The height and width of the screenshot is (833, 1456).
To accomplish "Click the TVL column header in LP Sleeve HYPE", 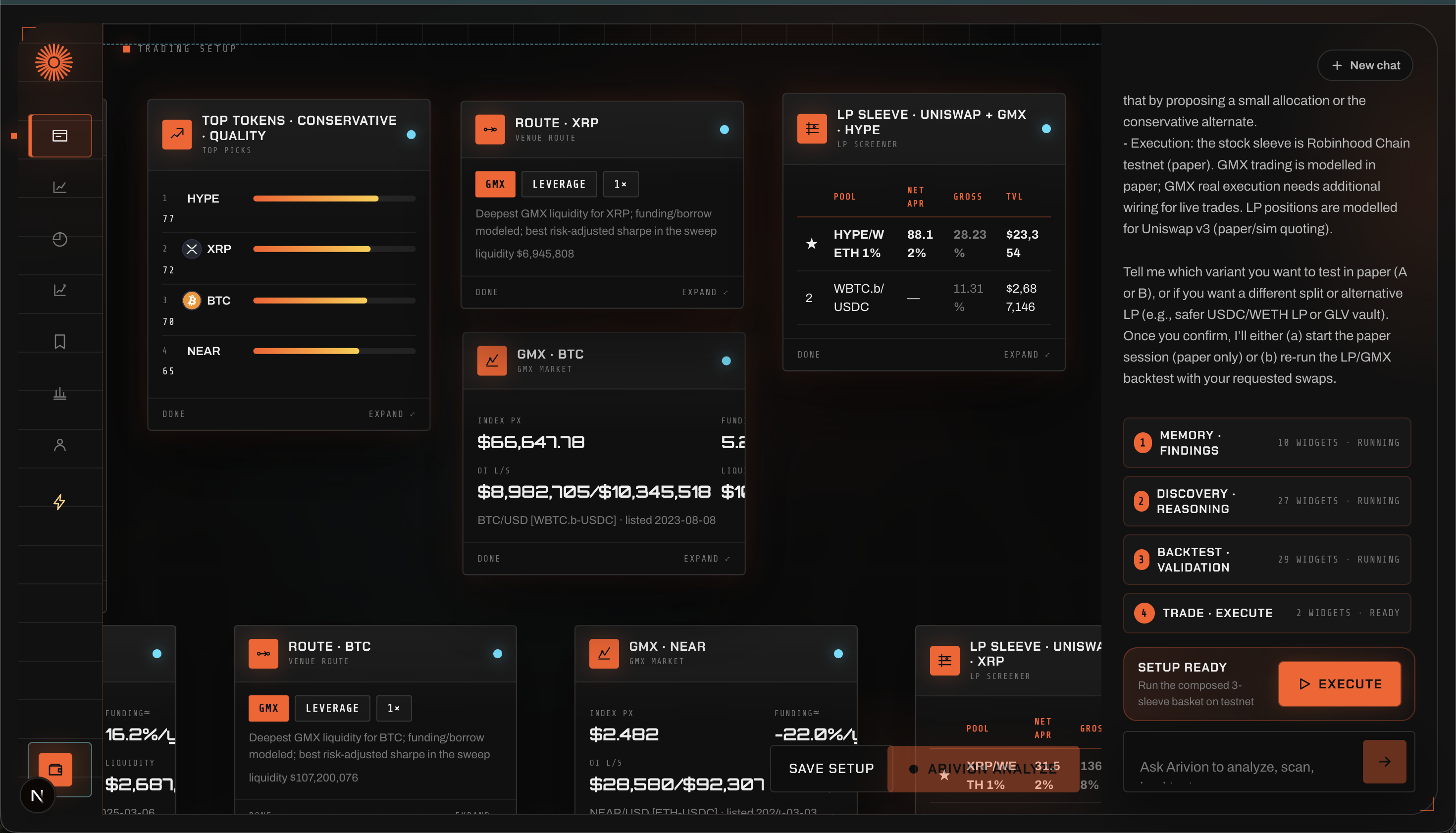I will point(1014,197).
